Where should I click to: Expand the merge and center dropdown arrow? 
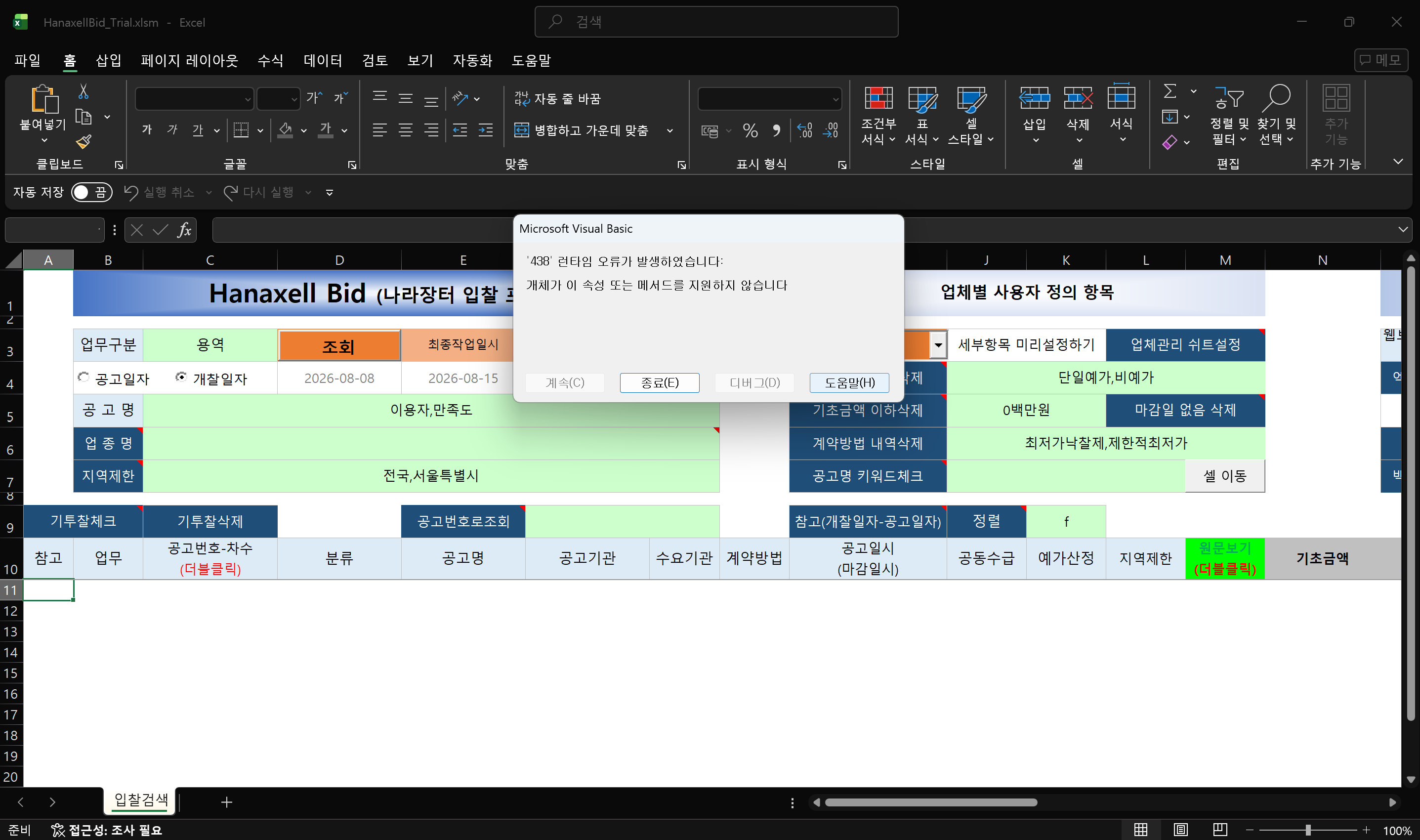[670, 131]
